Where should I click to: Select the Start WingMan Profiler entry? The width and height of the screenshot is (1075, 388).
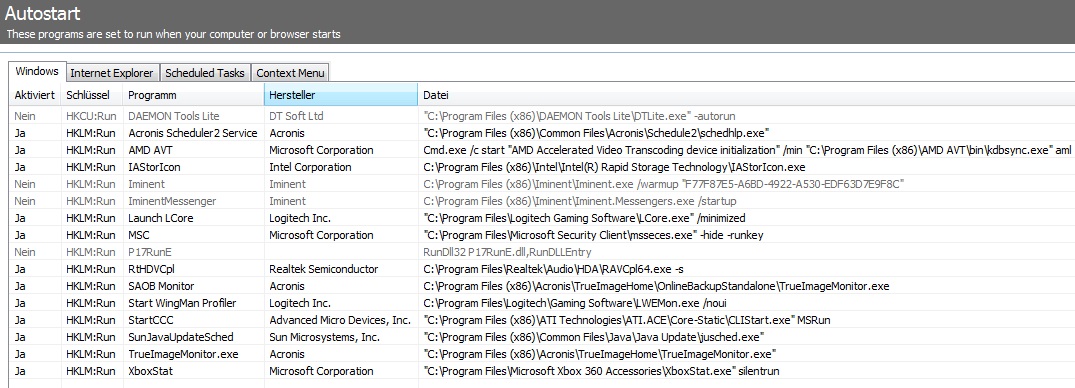click(x=182, y=303)
